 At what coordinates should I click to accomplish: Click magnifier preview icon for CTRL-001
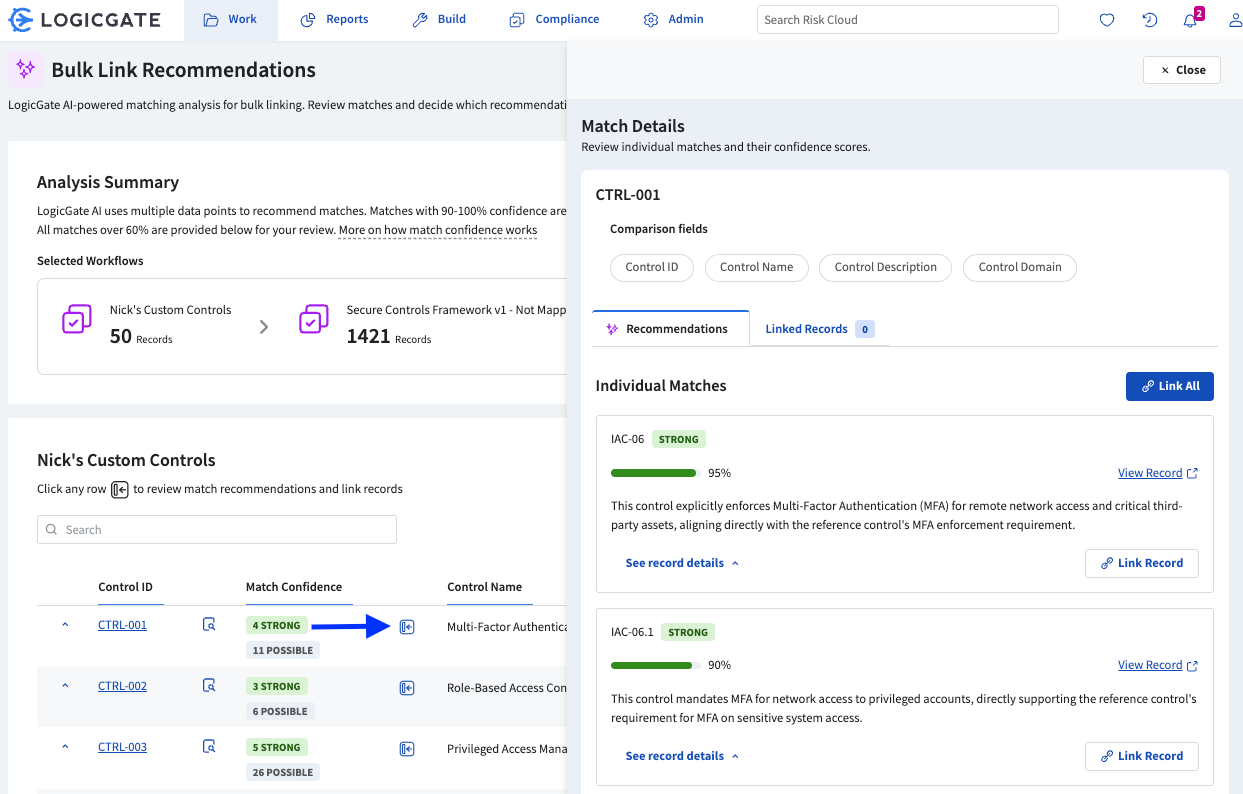tap(209, 625)
